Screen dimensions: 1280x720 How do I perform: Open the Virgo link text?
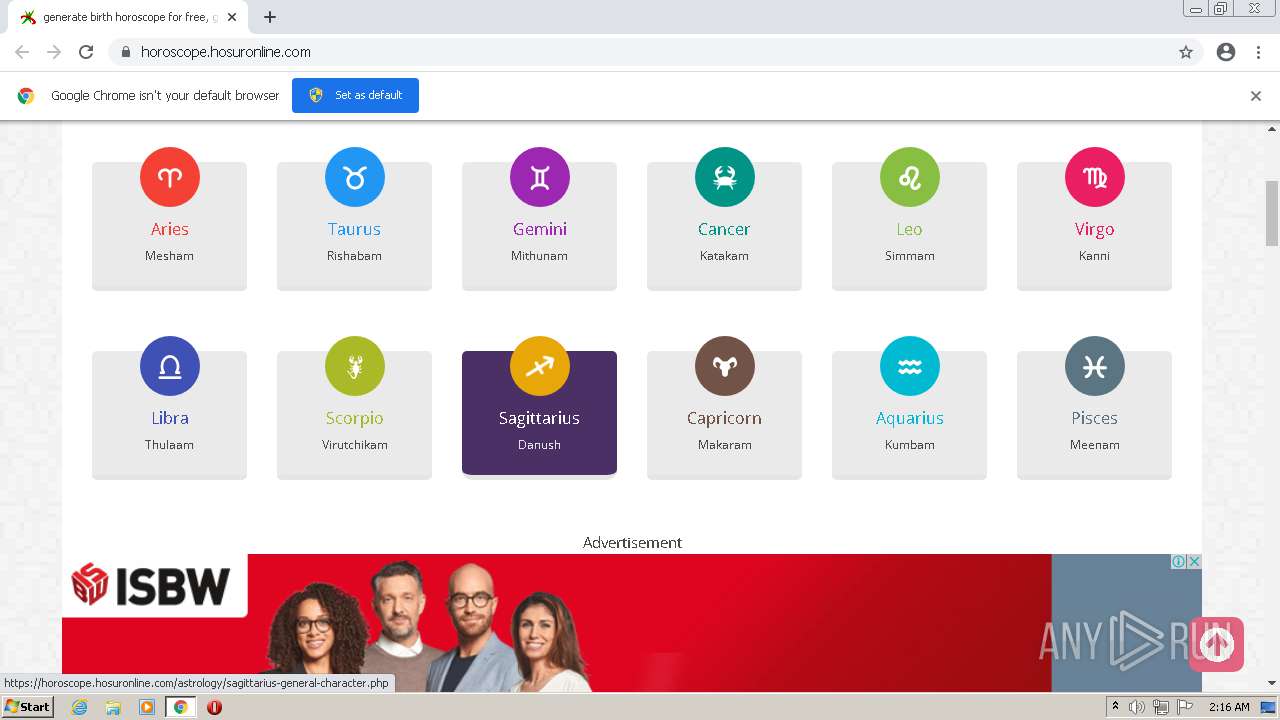(1094, 230)
